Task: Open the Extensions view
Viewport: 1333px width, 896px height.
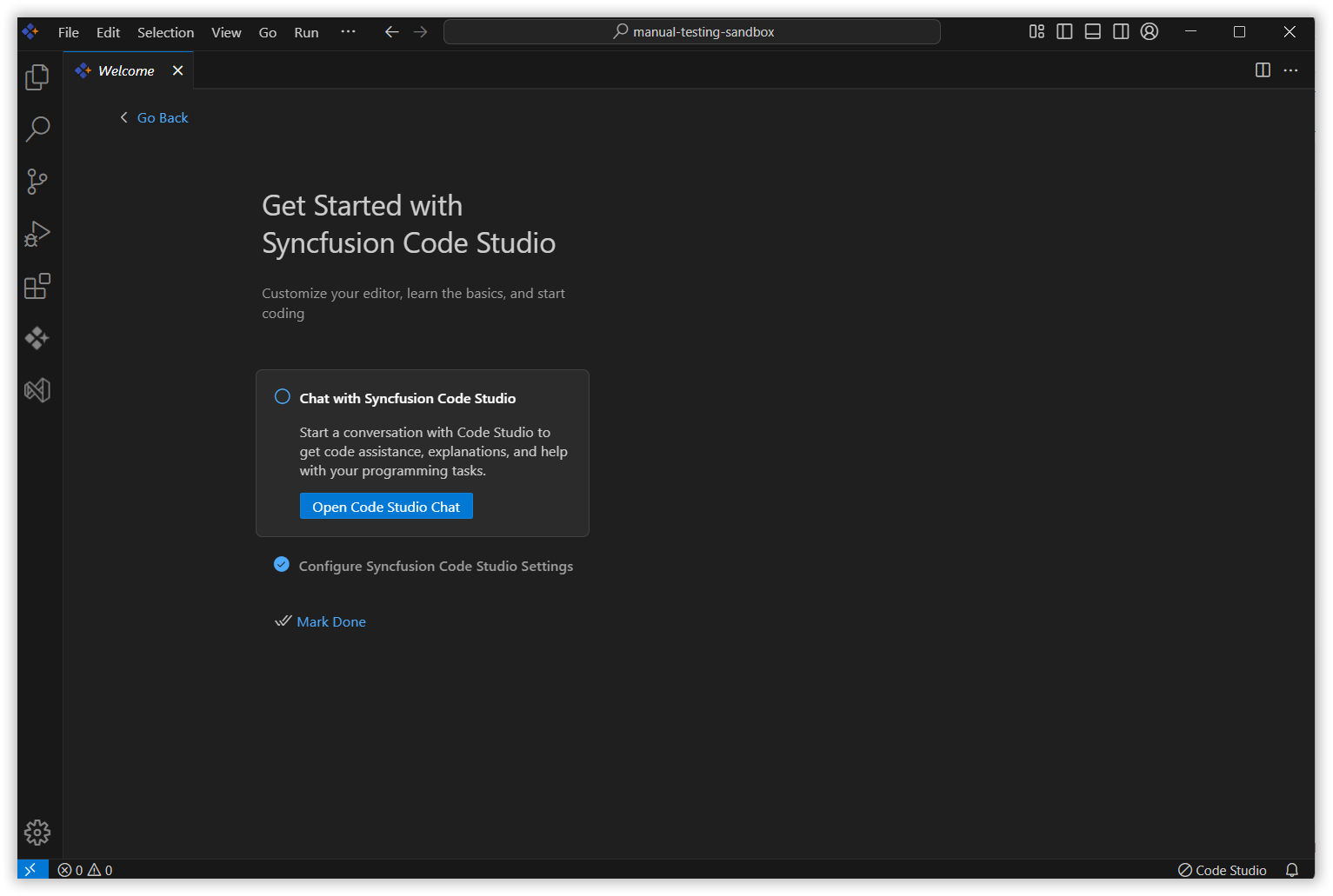Action: (x=37, y=286)
